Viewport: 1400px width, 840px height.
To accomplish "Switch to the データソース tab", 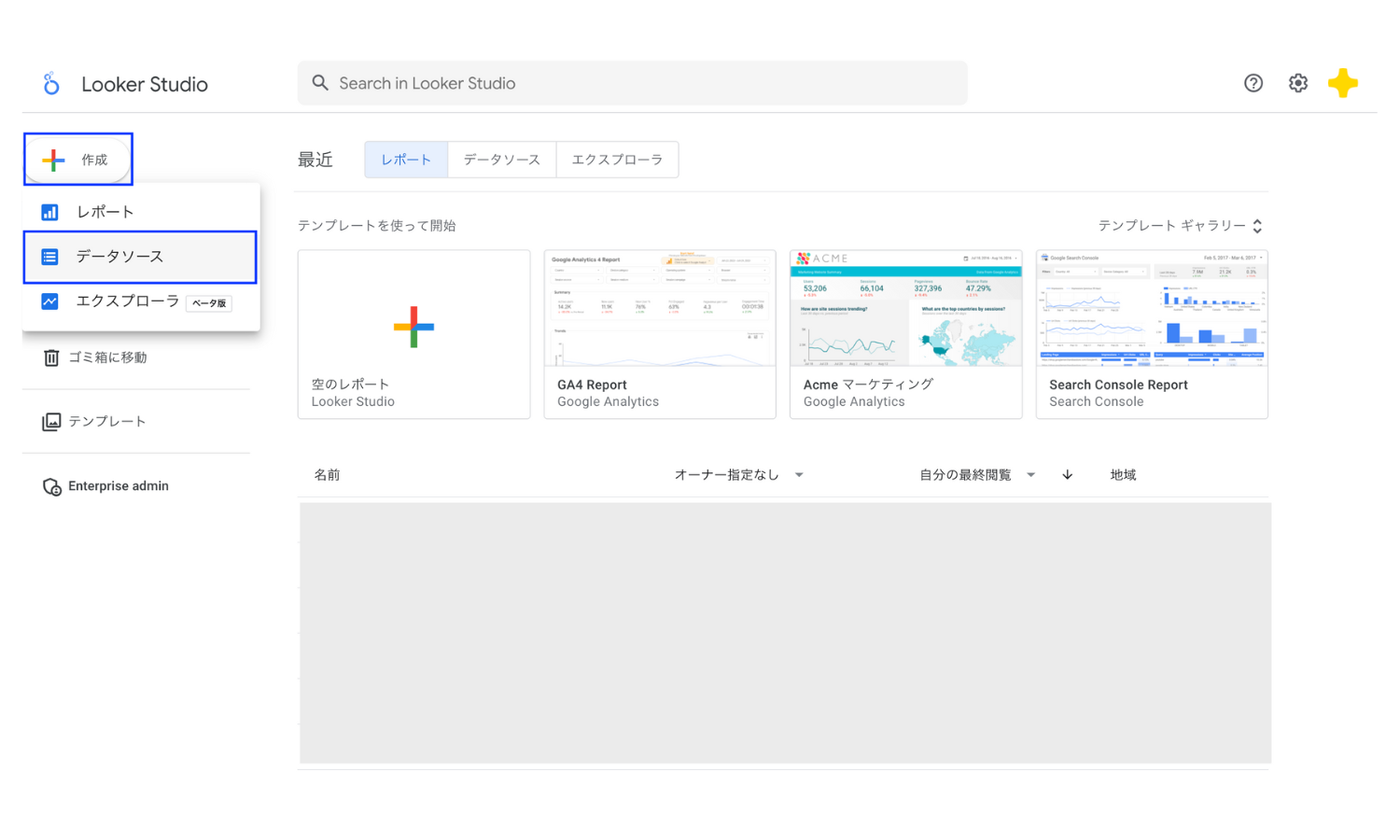I will pyautogui.click(x=501, y=160).
